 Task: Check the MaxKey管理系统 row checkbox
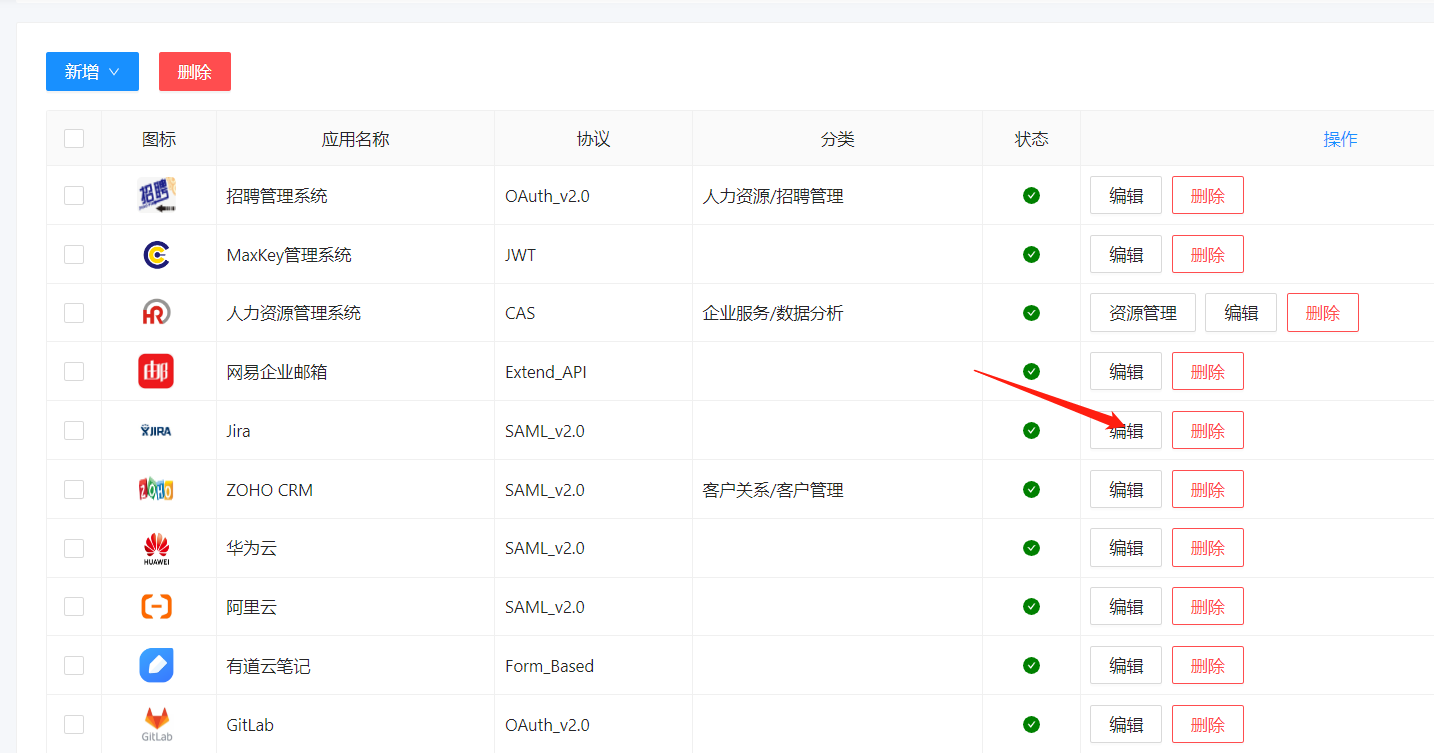point(74,254)
